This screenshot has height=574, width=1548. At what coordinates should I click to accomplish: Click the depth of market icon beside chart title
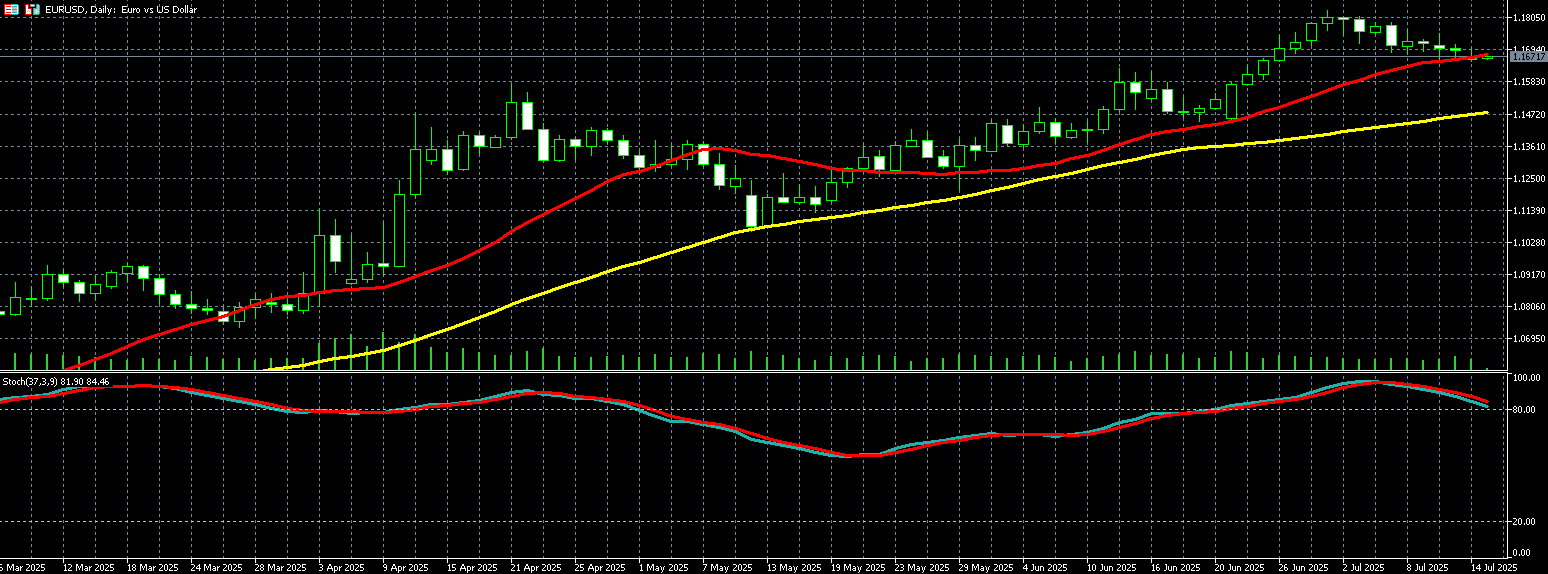point(32,9)
